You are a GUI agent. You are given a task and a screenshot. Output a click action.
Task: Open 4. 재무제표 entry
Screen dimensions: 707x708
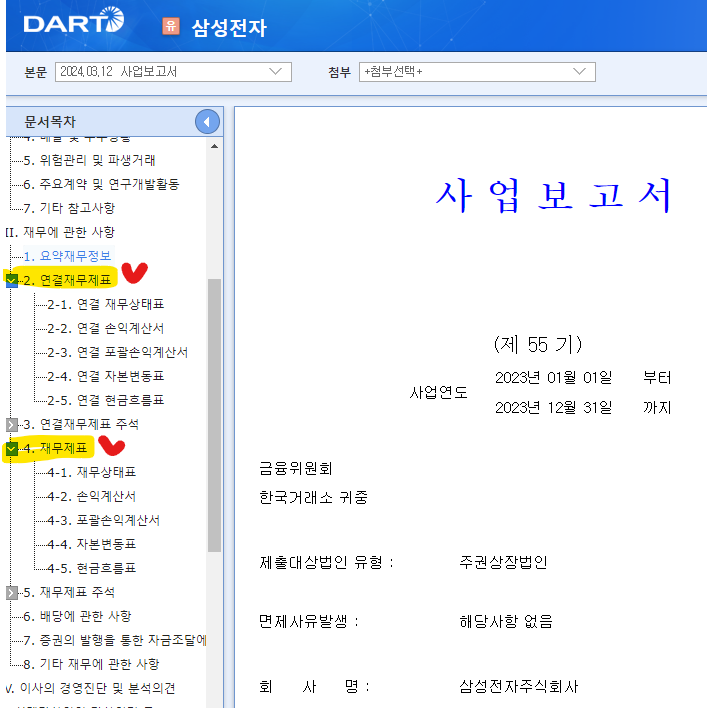pyautogui.click(x=55, y=448)
